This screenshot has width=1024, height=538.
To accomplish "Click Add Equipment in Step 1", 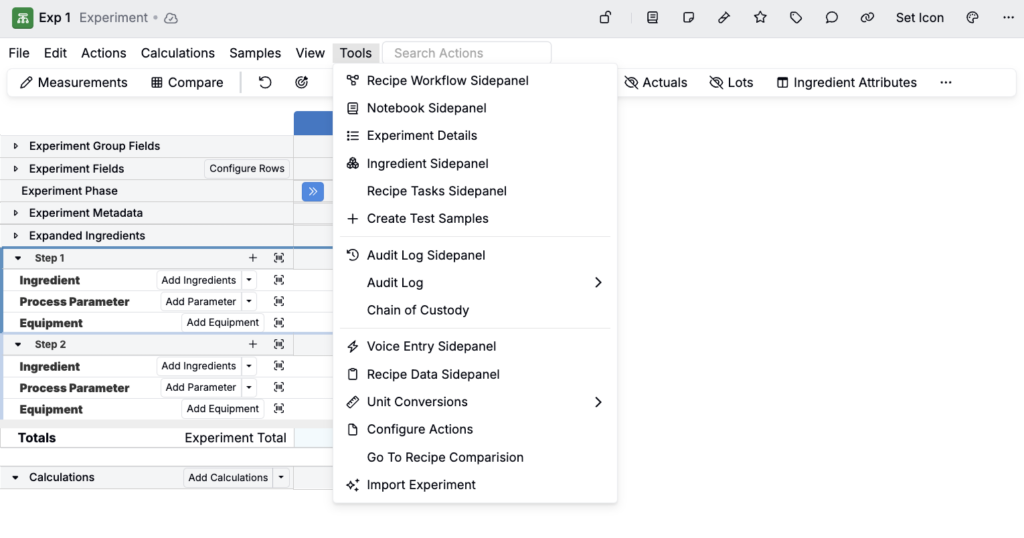I will (222, 323).
